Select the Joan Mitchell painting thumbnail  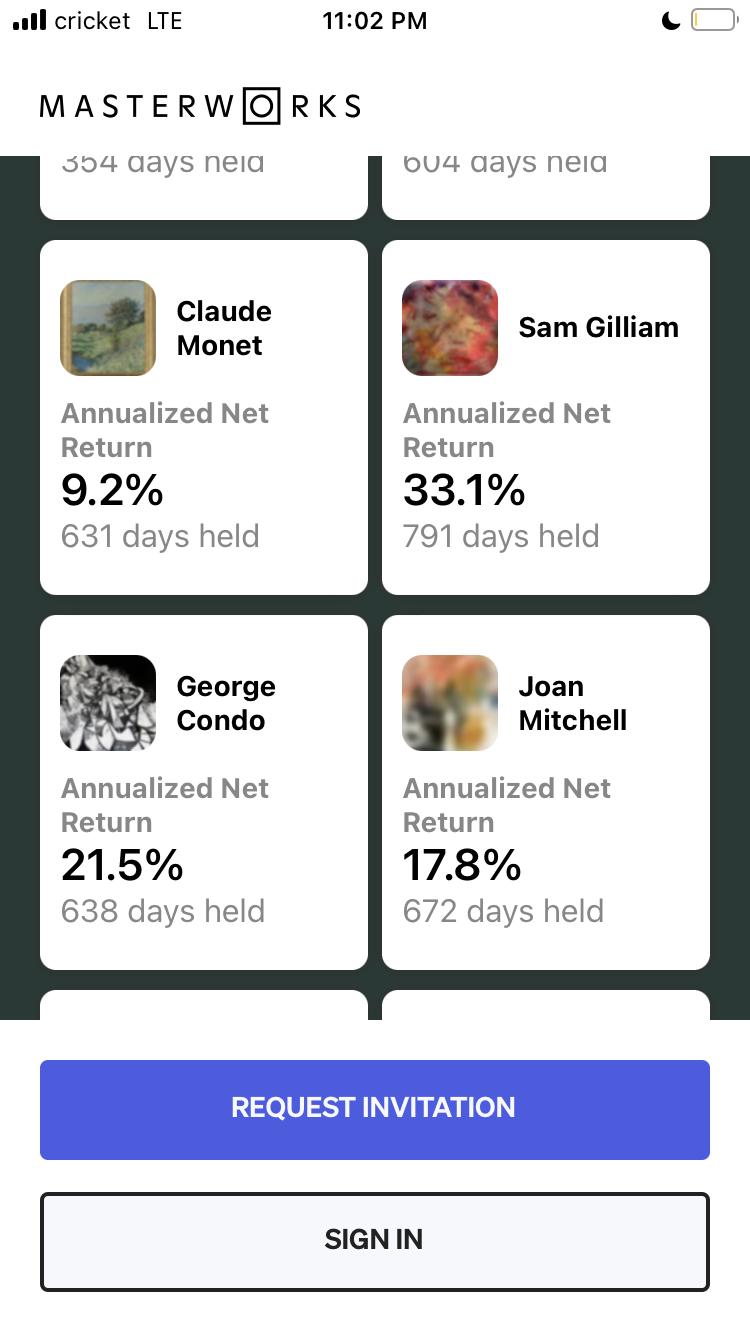450,703
